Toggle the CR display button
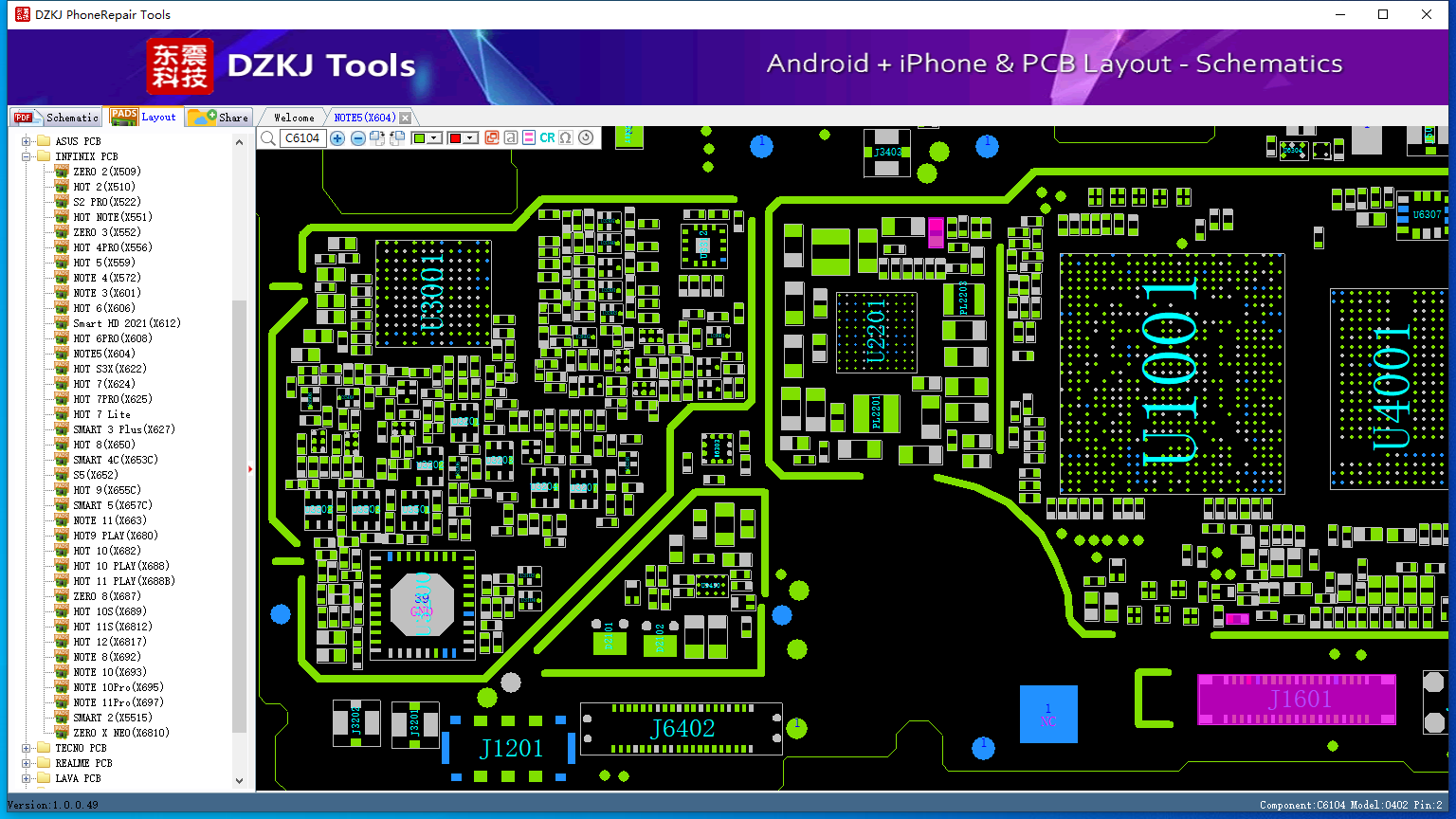1456x819 pixels. click(x=548, y=138)
